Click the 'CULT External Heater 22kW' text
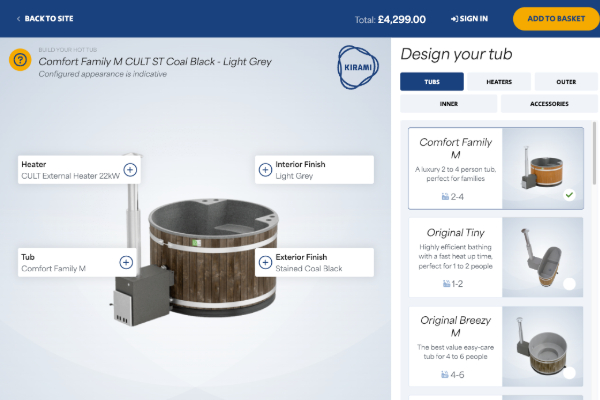 click(70, 176)
